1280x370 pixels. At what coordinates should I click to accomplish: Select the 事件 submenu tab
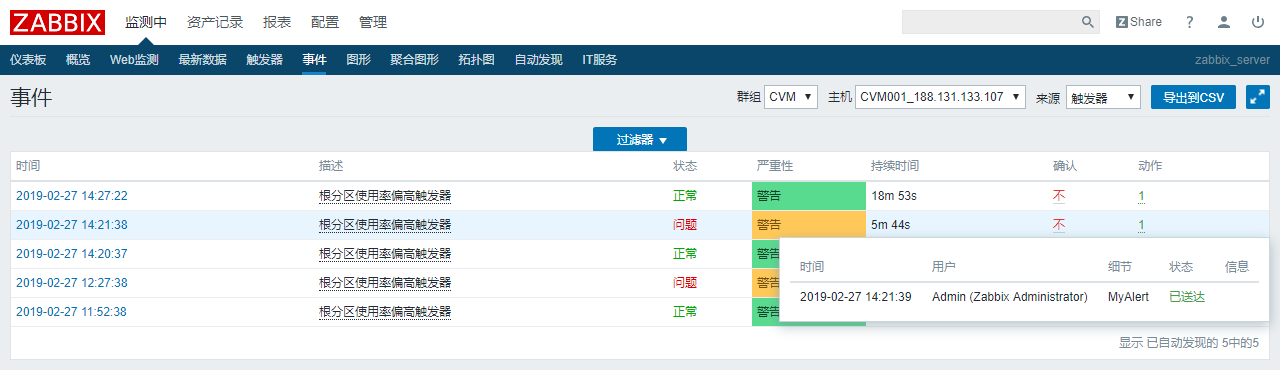315,60
